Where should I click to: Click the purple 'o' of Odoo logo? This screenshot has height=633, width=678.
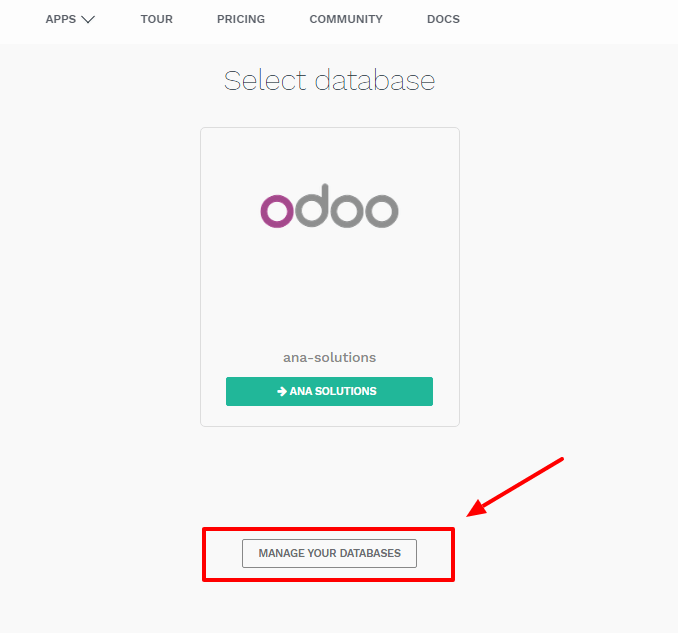pos(277,211)
